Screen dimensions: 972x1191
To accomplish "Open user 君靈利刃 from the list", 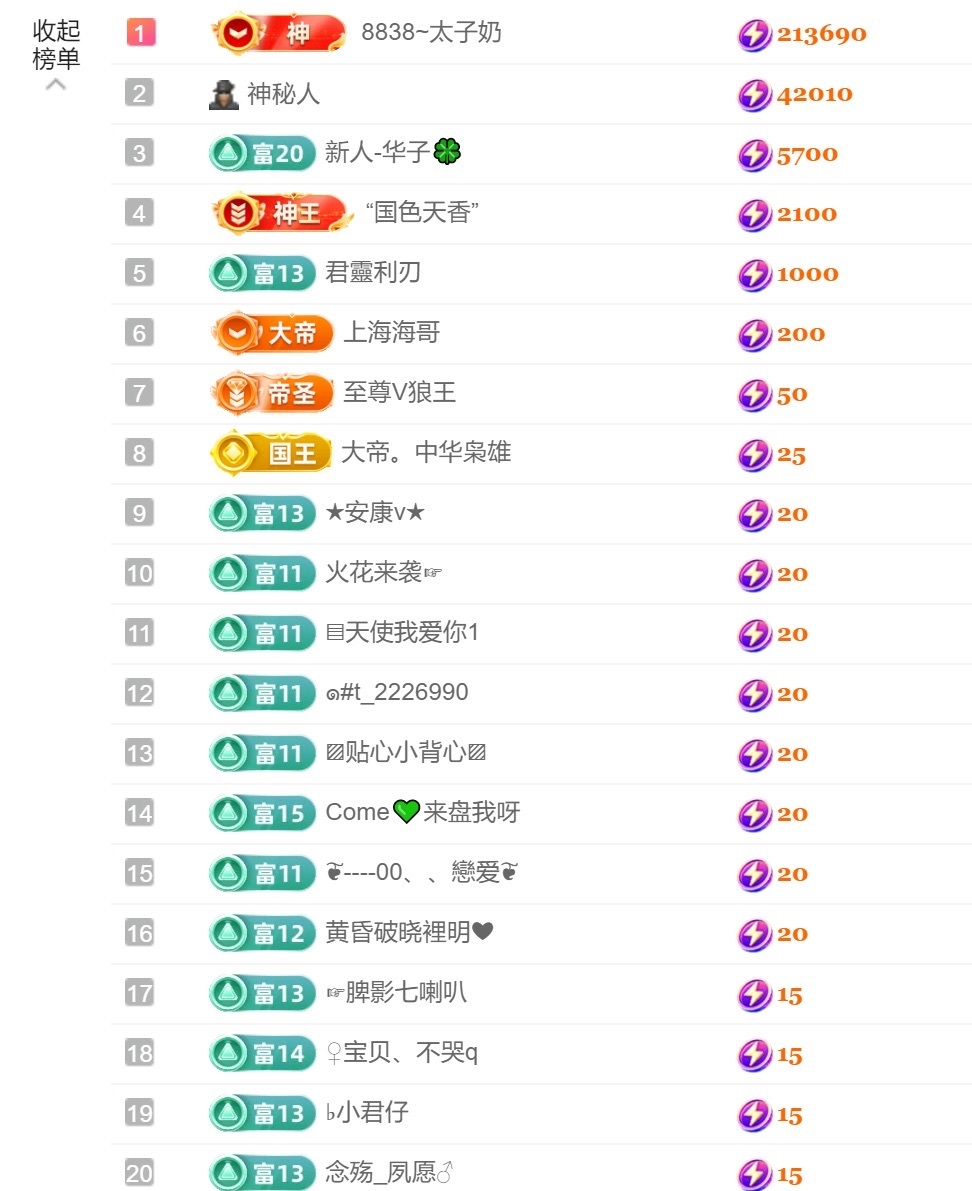I will tap(373, 273).
